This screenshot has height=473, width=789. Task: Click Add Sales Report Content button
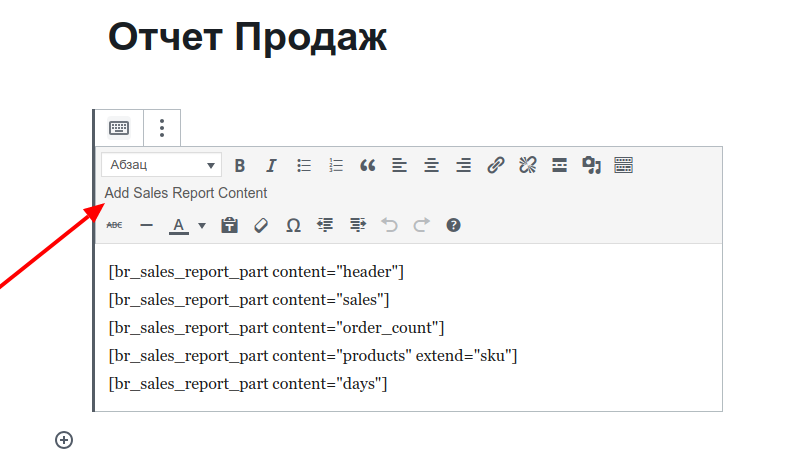pos(186,193)
